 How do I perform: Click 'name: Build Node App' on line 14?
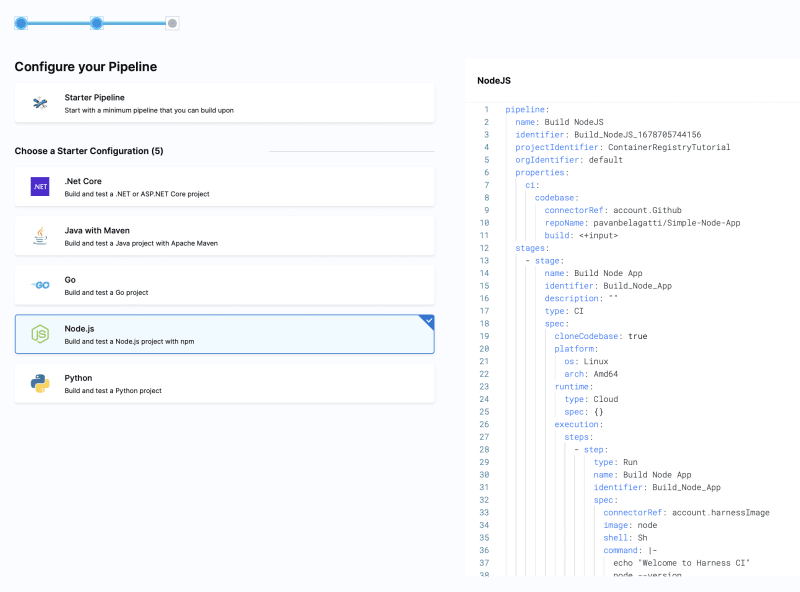click(593, 273)
